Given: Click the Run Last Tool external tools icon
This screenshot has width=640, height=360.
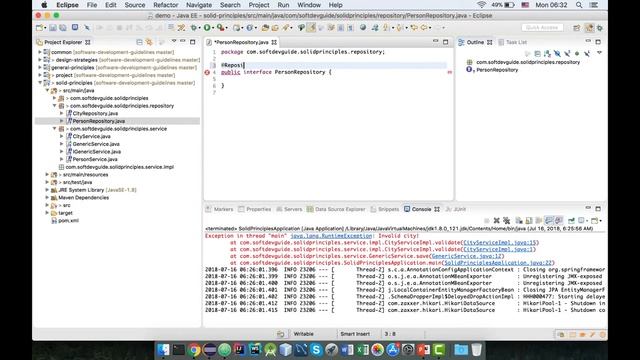Looking at the screenshot, I should pyautogui.click(x=221, y=28).
